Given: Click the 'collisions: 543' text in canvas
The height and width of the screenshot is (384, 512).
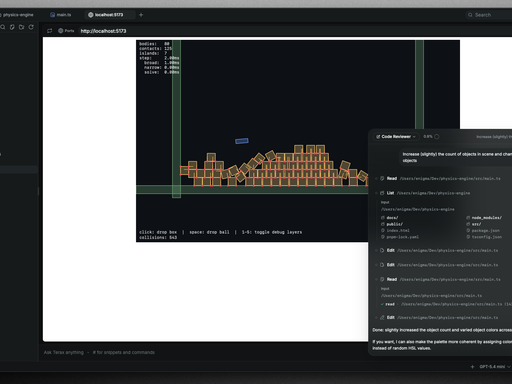Looking at the screenshot, I should click(158, 237).
